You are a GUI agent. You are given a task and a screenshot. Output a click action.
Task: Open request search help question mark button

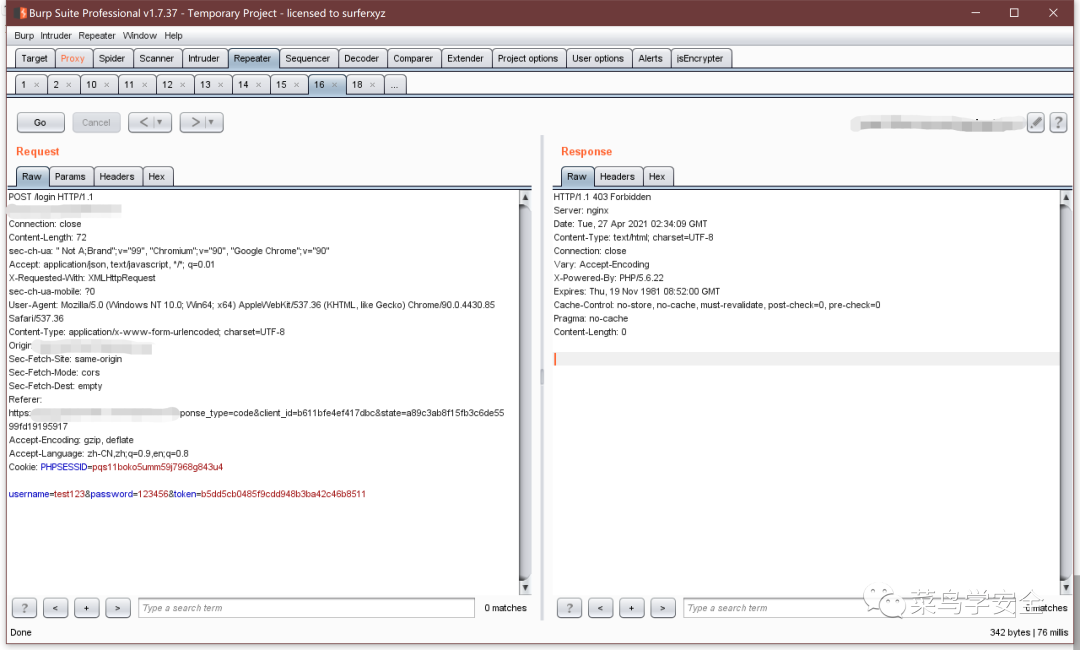pos(25,608)
